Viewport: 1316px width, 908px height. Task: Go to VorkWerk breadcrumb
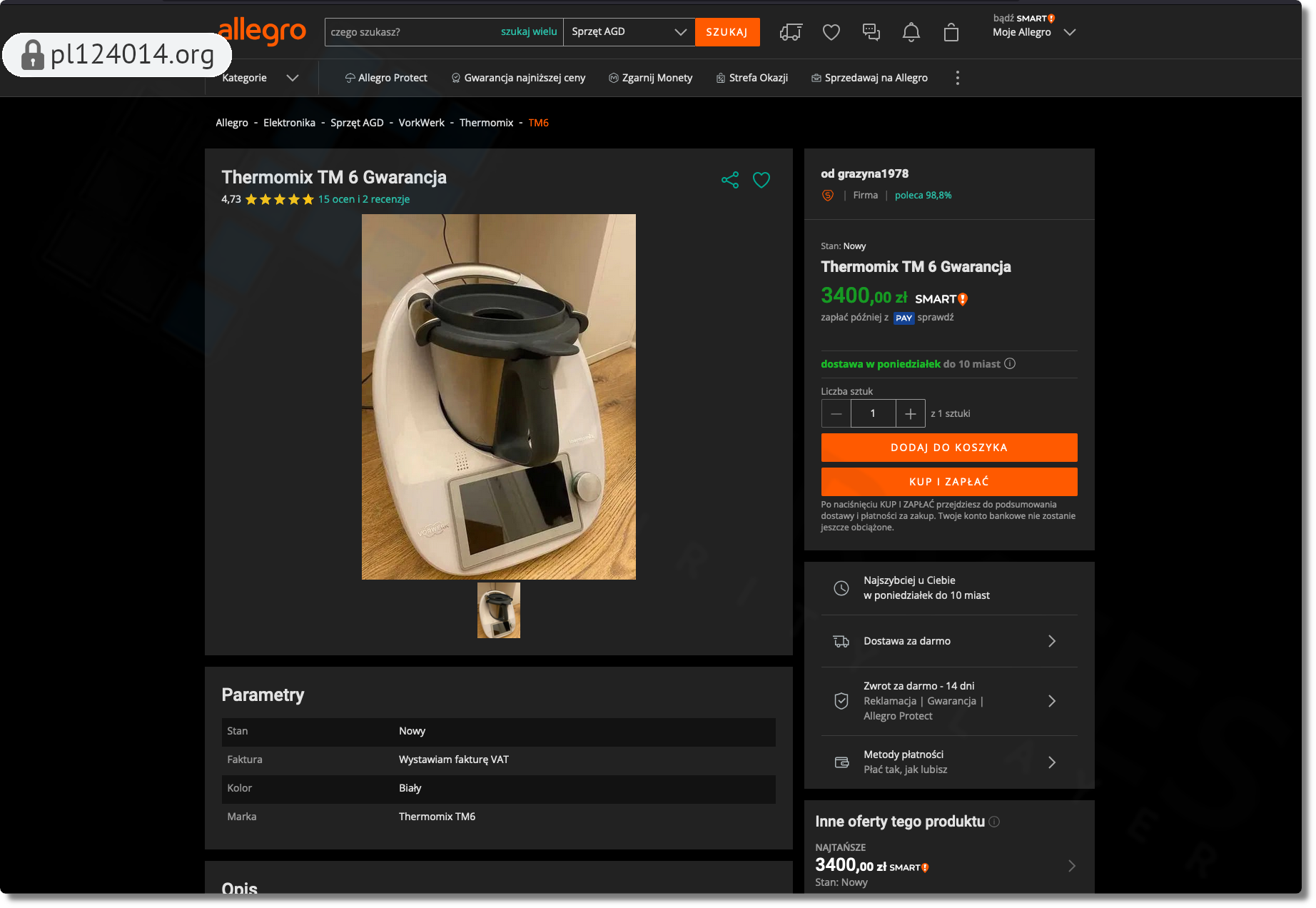(421, 123)
